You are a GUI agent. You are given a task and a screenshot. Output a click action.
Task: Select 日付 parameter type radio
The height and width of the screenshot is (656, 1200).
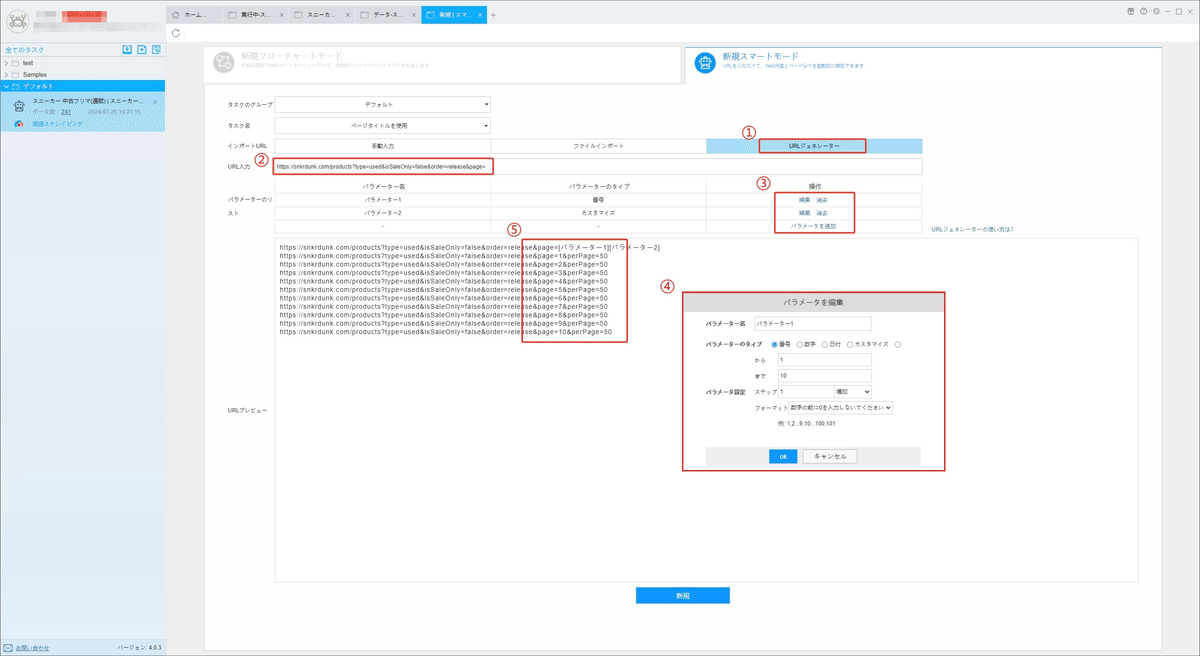825,344
